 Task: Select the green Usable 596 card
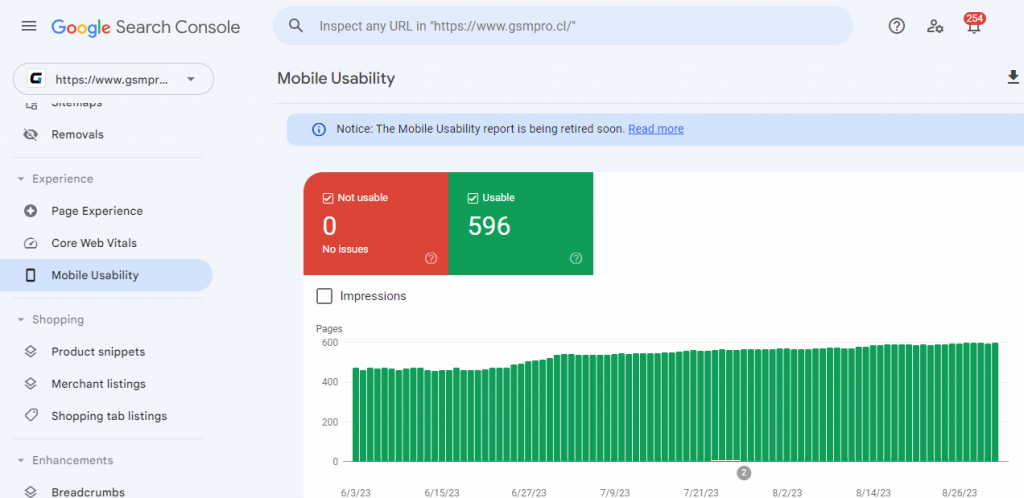(521, 223)
